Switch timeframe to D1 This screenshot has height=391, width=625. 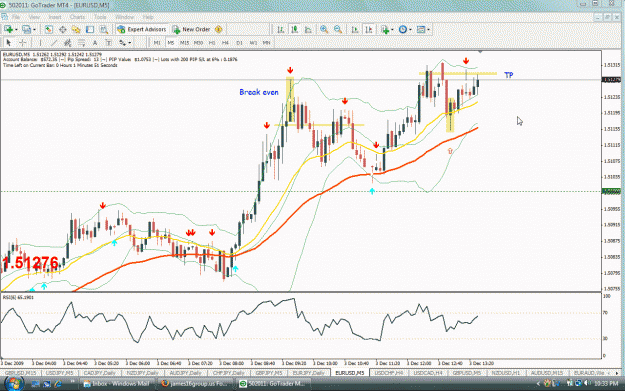click(239, 43)
